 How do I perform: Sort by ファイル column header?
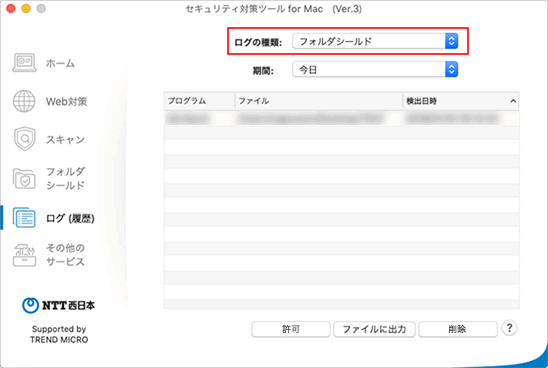click(x=319, y=101)
